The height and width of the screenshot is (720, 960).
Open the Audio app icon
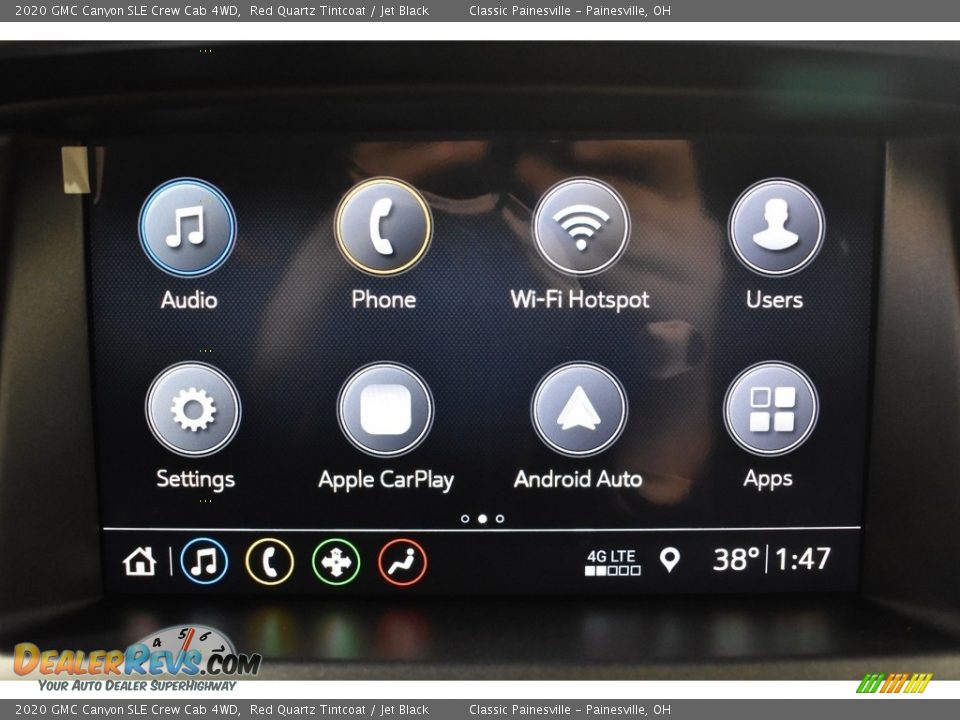(x=187, y=228)
